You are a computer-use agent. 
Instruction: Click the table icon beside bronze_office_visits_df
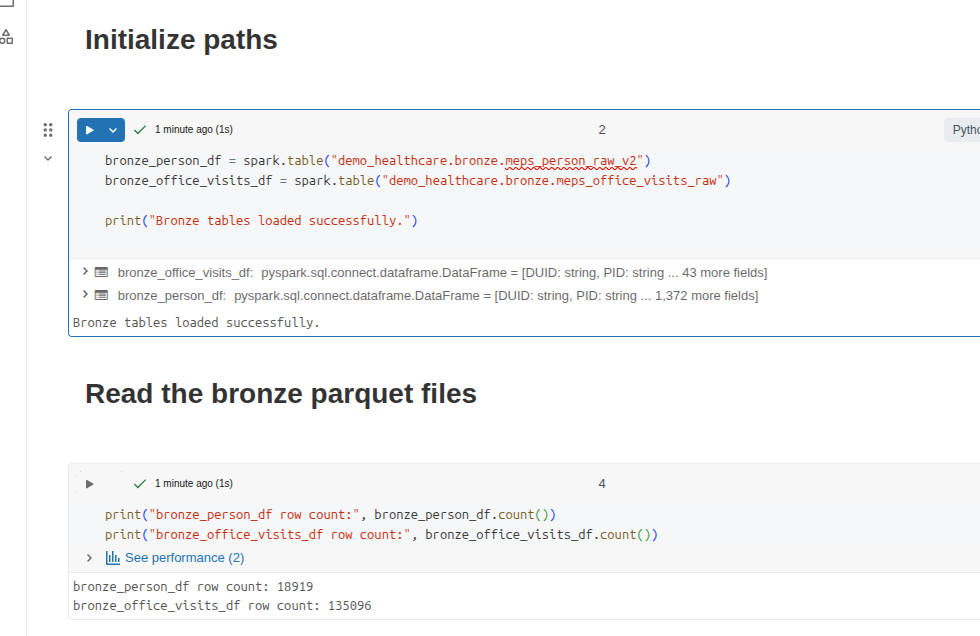102,271
